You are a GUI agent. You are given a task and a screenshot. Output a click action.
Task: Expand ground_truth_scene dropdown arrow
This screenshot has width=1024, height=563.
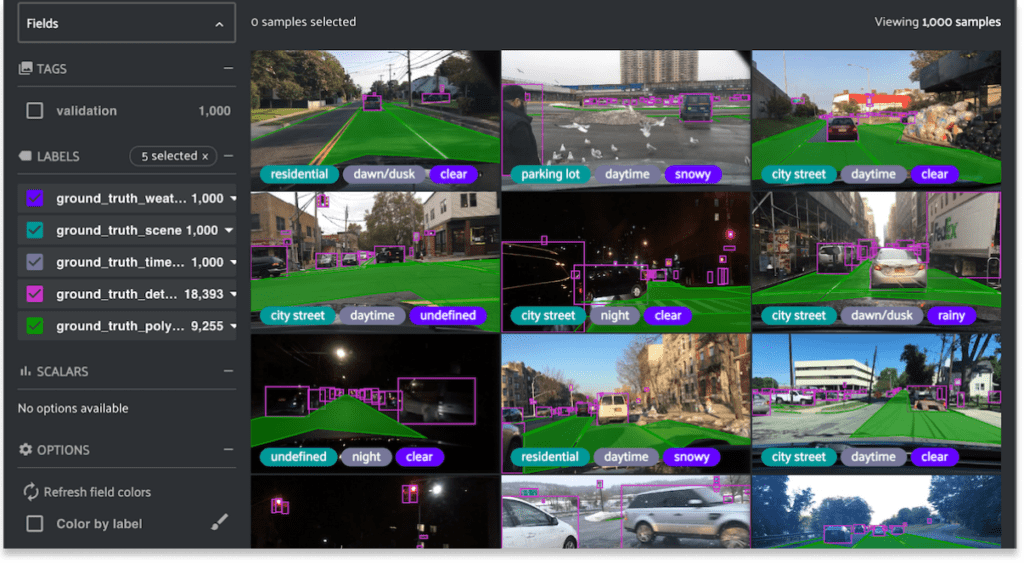tap(229, 230)
